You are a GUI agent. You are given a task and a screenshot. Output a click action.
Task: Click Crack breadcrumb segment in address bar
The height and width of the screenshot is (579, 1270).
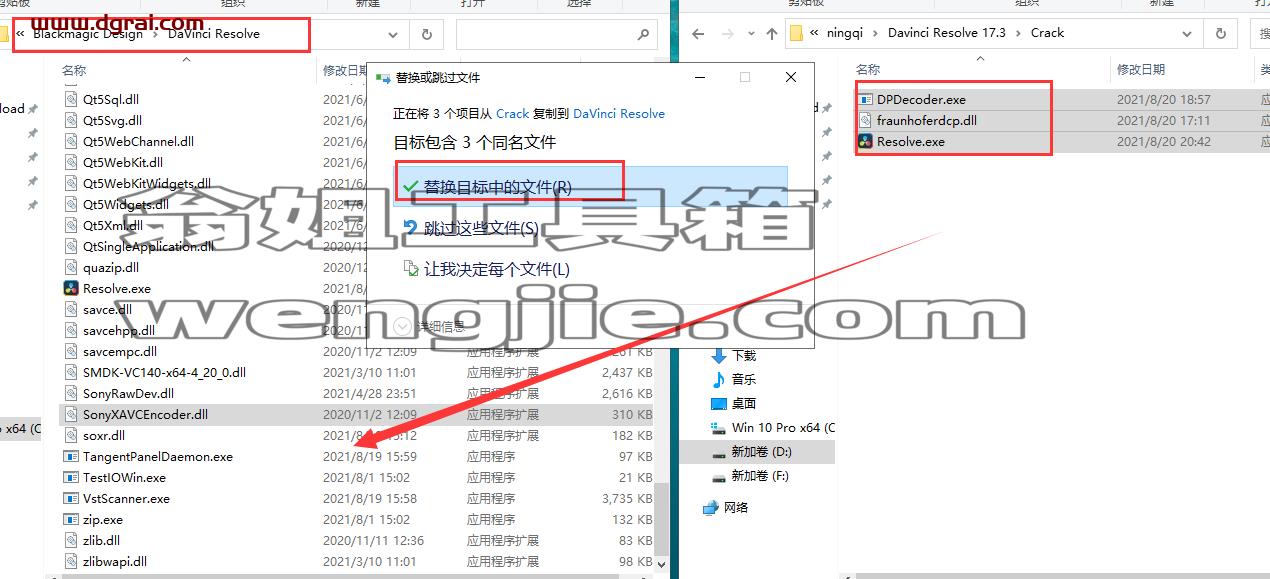(x=1047, y=33)
